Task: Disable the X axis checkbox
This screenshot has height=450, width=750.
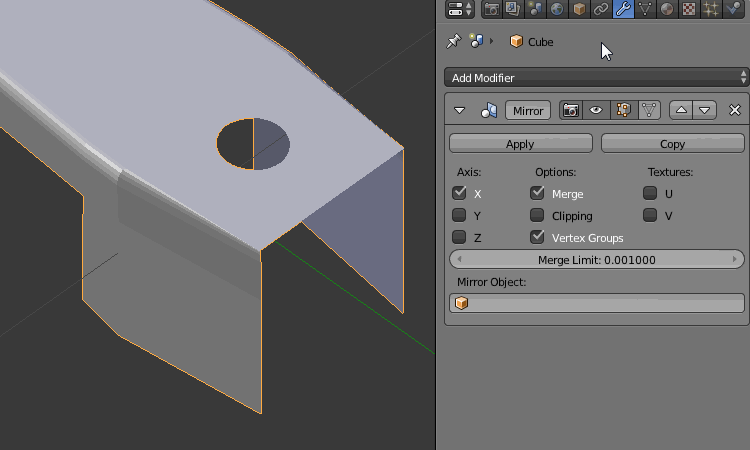Action: pos(459,193)
